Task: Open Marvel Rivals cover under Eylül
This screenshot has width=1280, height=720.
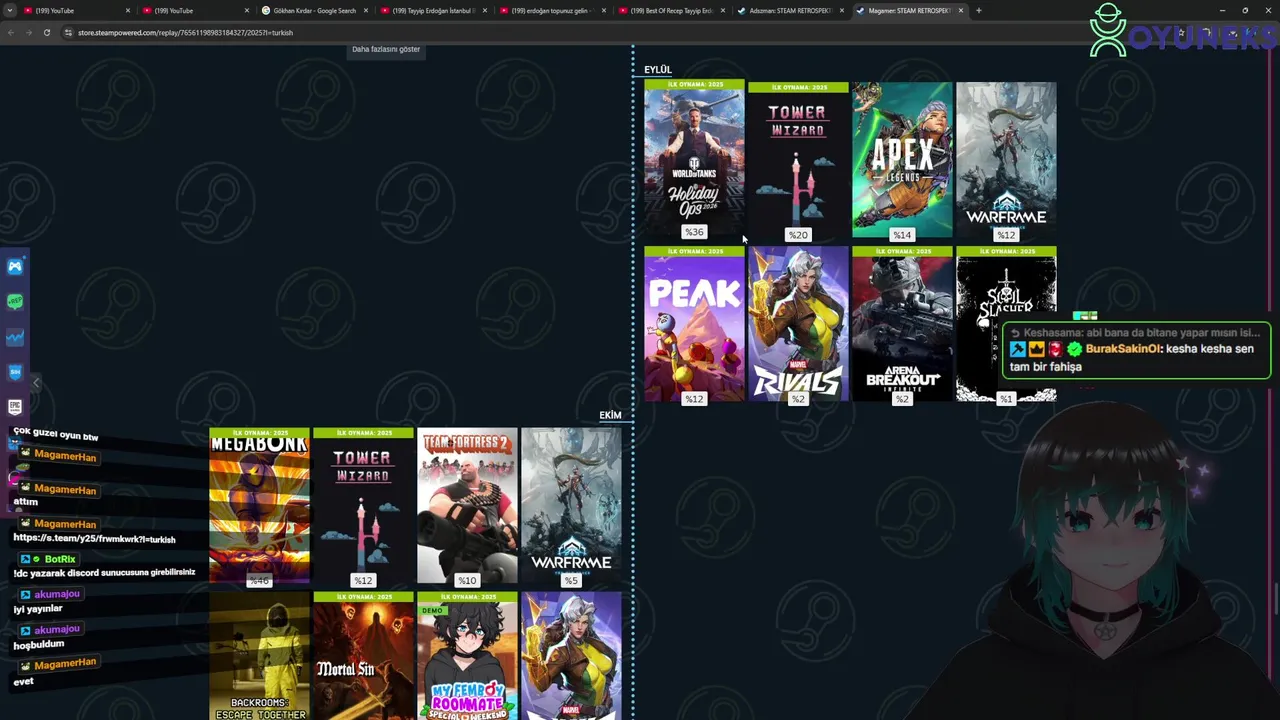Action: tap(798, 325)
